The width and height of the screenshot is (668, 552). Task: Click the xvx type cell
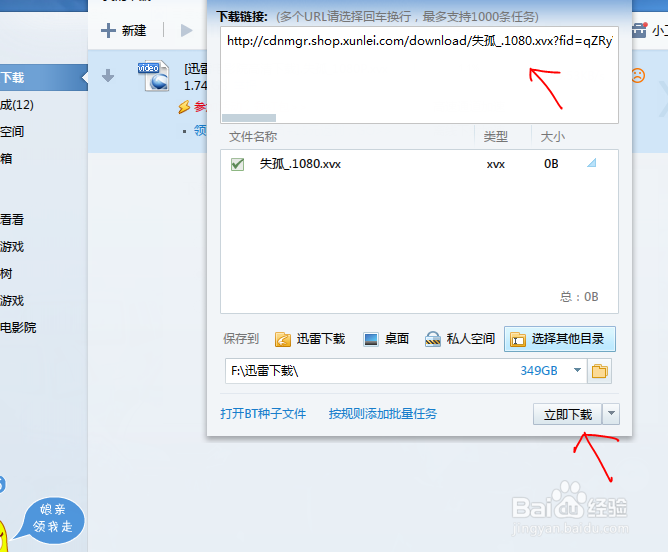pos(495,164)
